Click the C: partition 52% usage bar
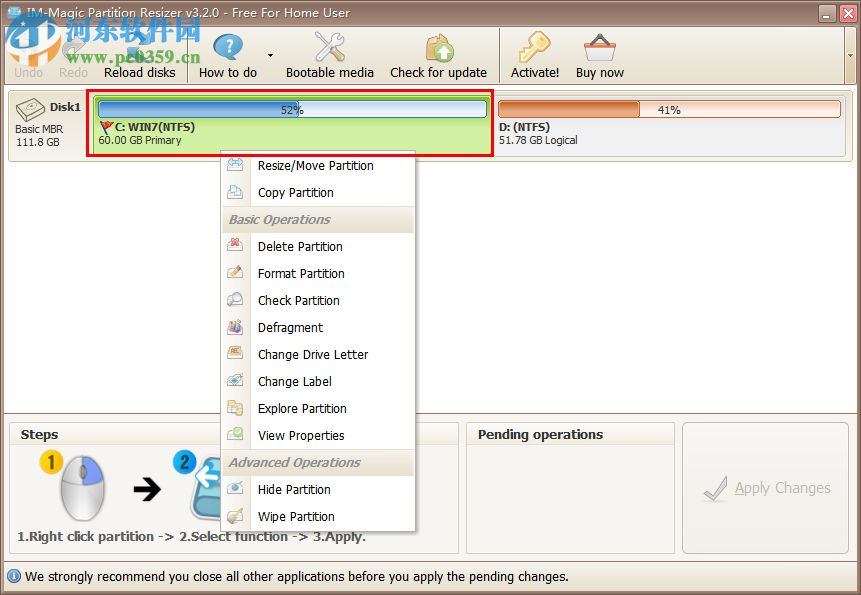The width and height of the screenshot is (861, 595). point(292,109)
